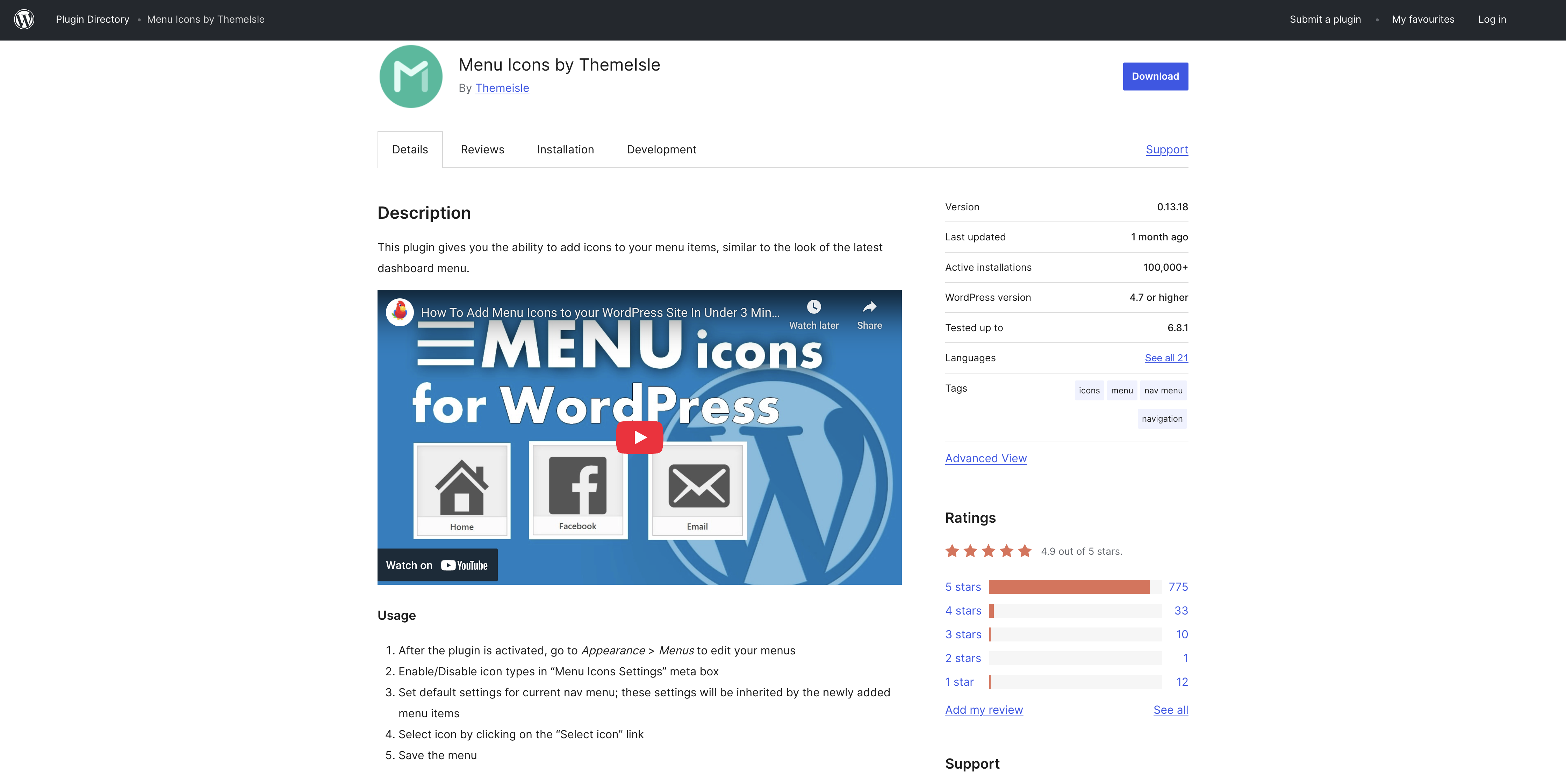The width and height of the screenshot is (1566, 784).
Task: Click the WordPress logo icon
Action: [24, 20]
